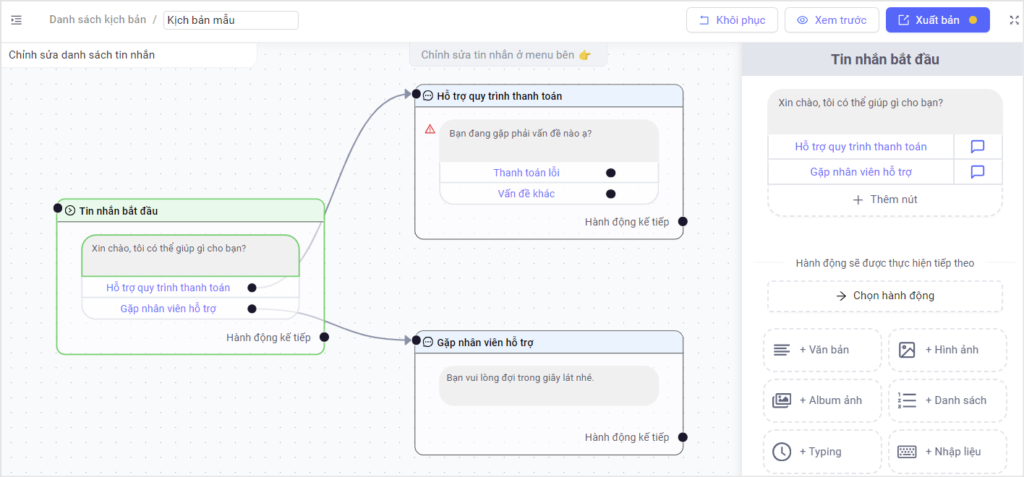Open Xem trước preview
The image size is (1024, 477).
[x=831, y=20]
